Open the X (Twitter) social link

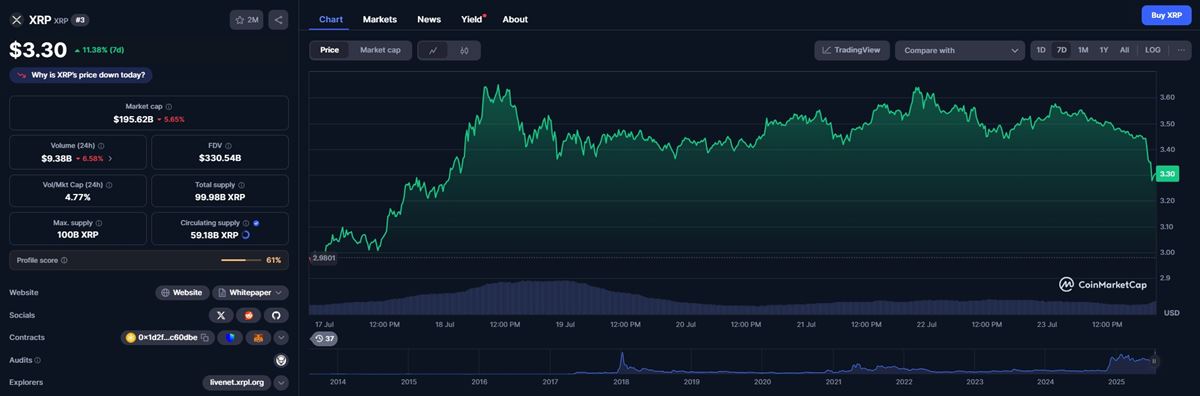click(x=220, y=315)
